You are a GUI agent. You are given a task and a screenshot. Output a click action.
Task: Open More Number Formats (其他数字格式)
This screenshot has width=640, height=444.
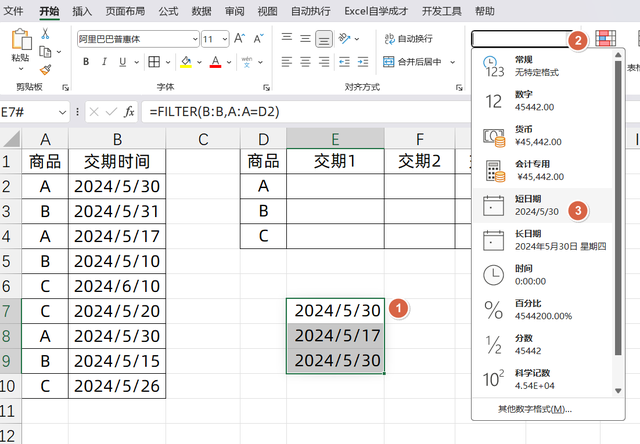pyautogui.click(x=535, y=409)
